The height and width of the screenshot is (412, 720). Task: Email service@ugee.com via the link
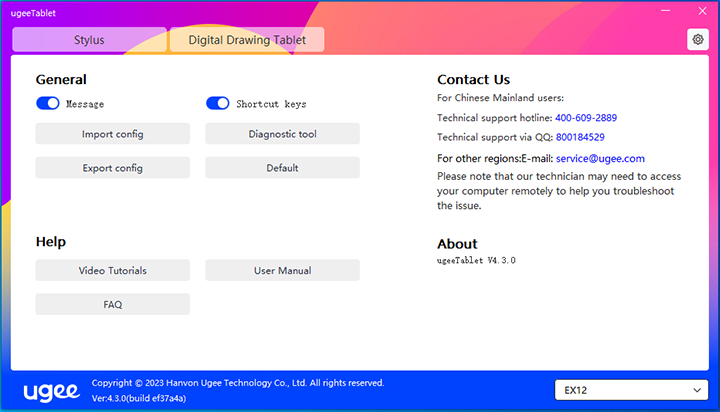point(600,158)
